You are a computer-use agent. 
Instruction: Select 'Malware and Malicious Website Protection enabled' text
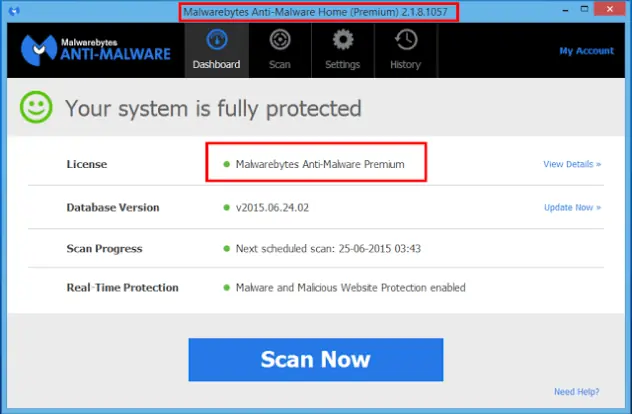[351, 287]
